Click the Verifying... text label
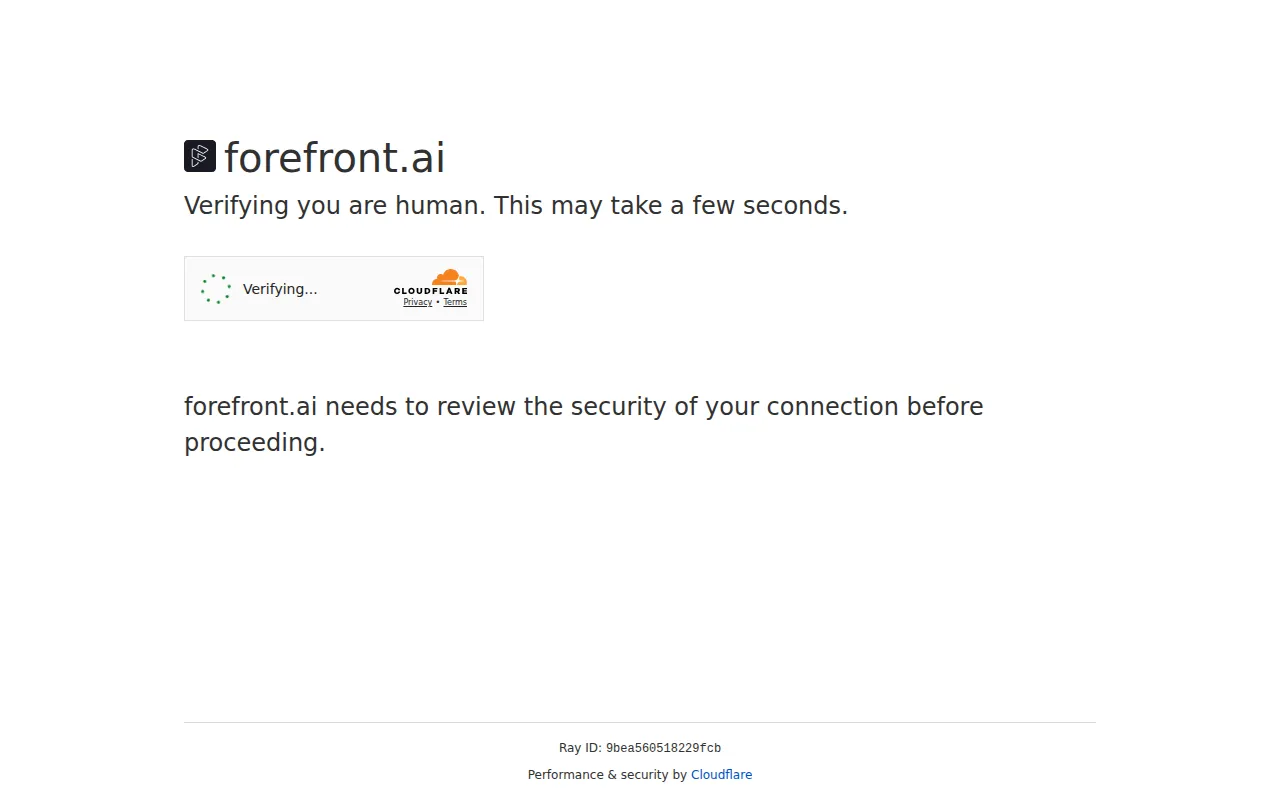Viewport: 1280px width, 800px height. click(x=280, y=289)
